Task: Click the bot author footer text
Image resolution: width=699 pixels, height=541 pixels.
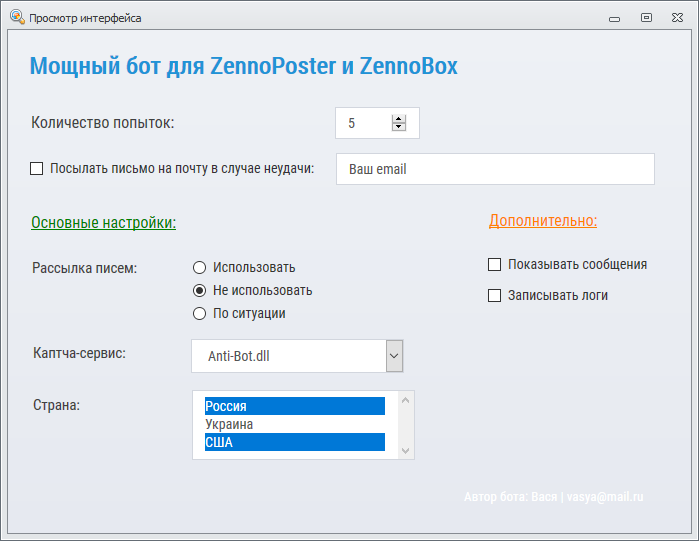Action: tap(554, 497)
